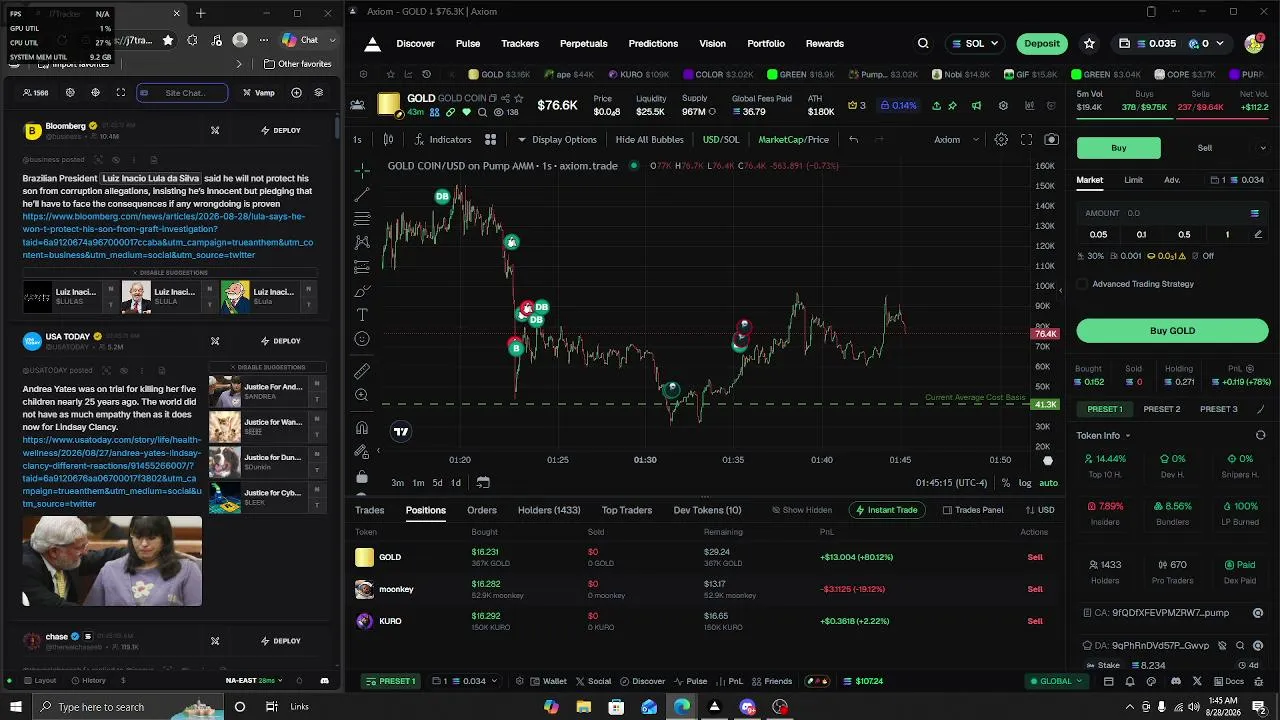1280x720 pixels.
Task: Click the AMOUNT input field
Action: pos(1172,213)
